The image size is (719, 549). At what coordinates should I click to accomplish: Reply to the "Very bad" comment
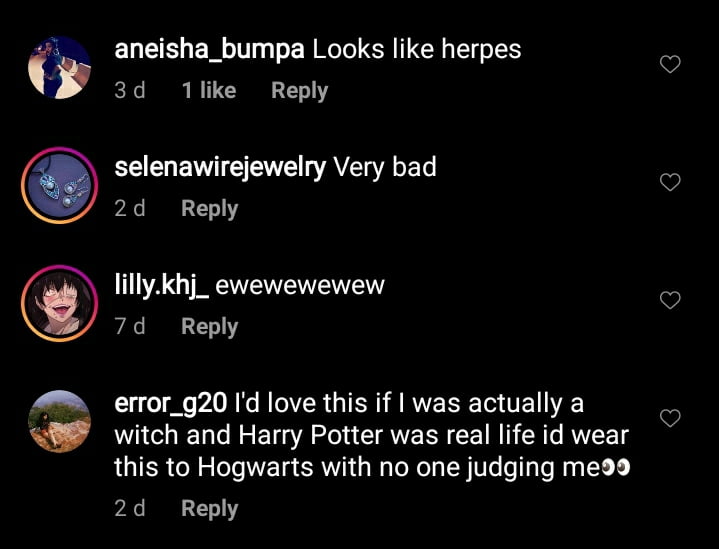(x=209, y=208)
